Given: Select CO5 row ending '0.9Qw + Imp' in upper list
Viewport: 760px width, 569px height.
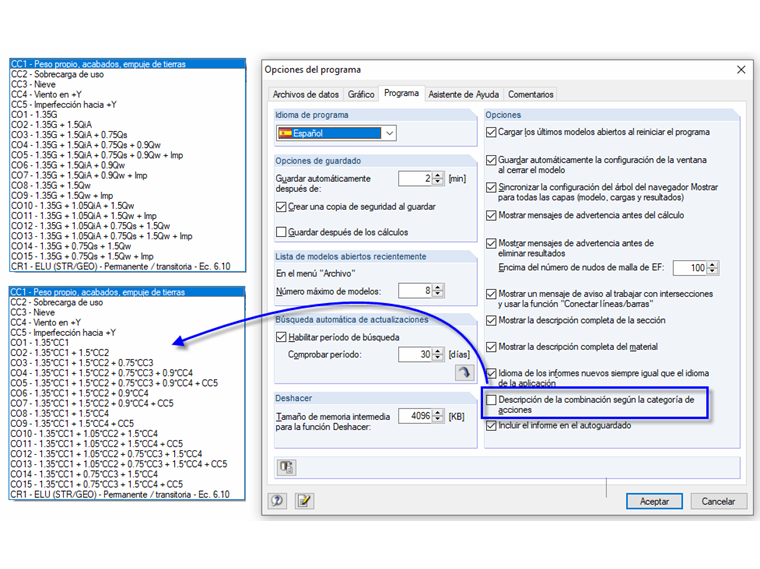Looking at the screenshot, I should [127, 155].
